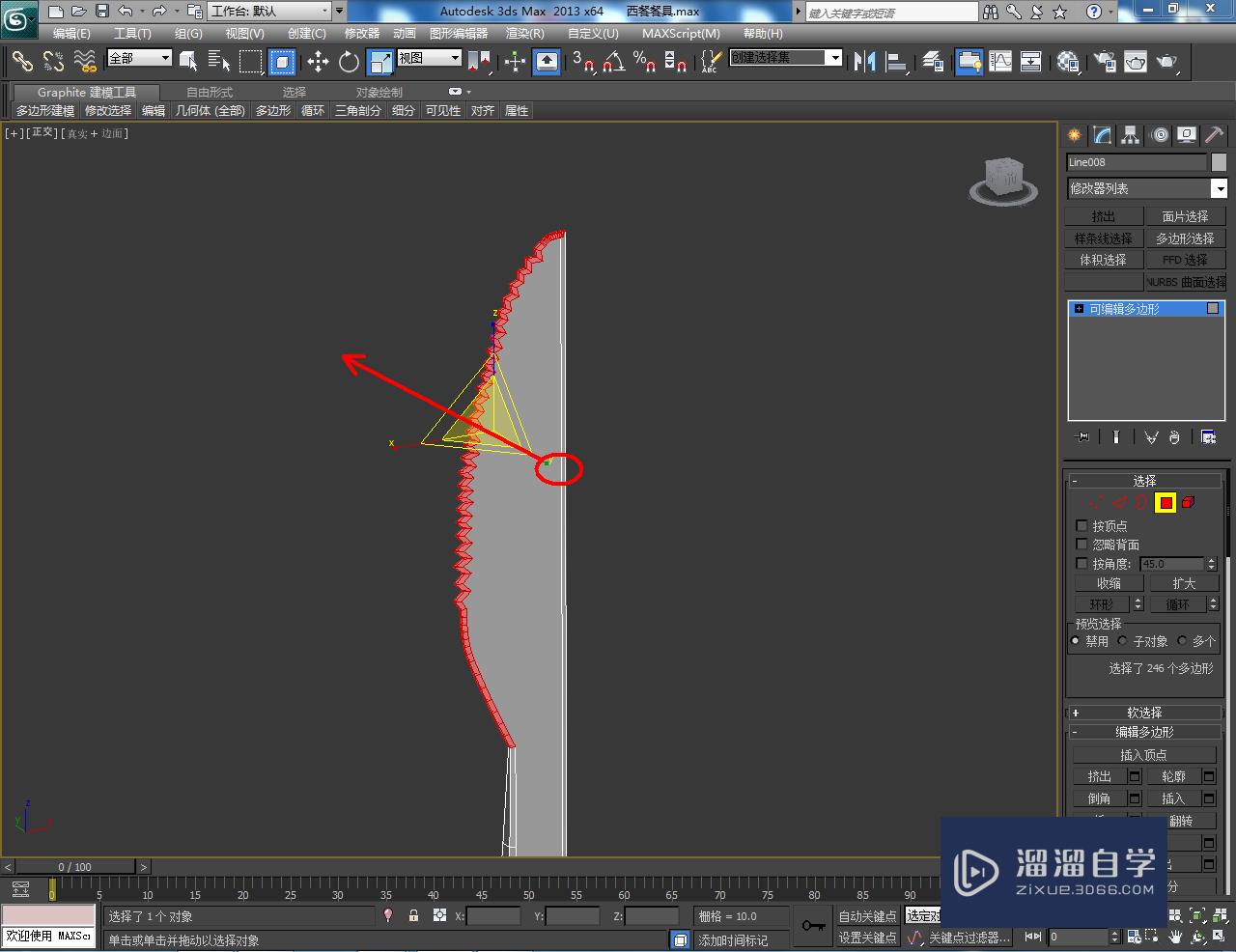Click the 挤出 button in 编辑多边形
Image resolution: width=1236 pixels, height=952 pixels.
coord(1099,776)
